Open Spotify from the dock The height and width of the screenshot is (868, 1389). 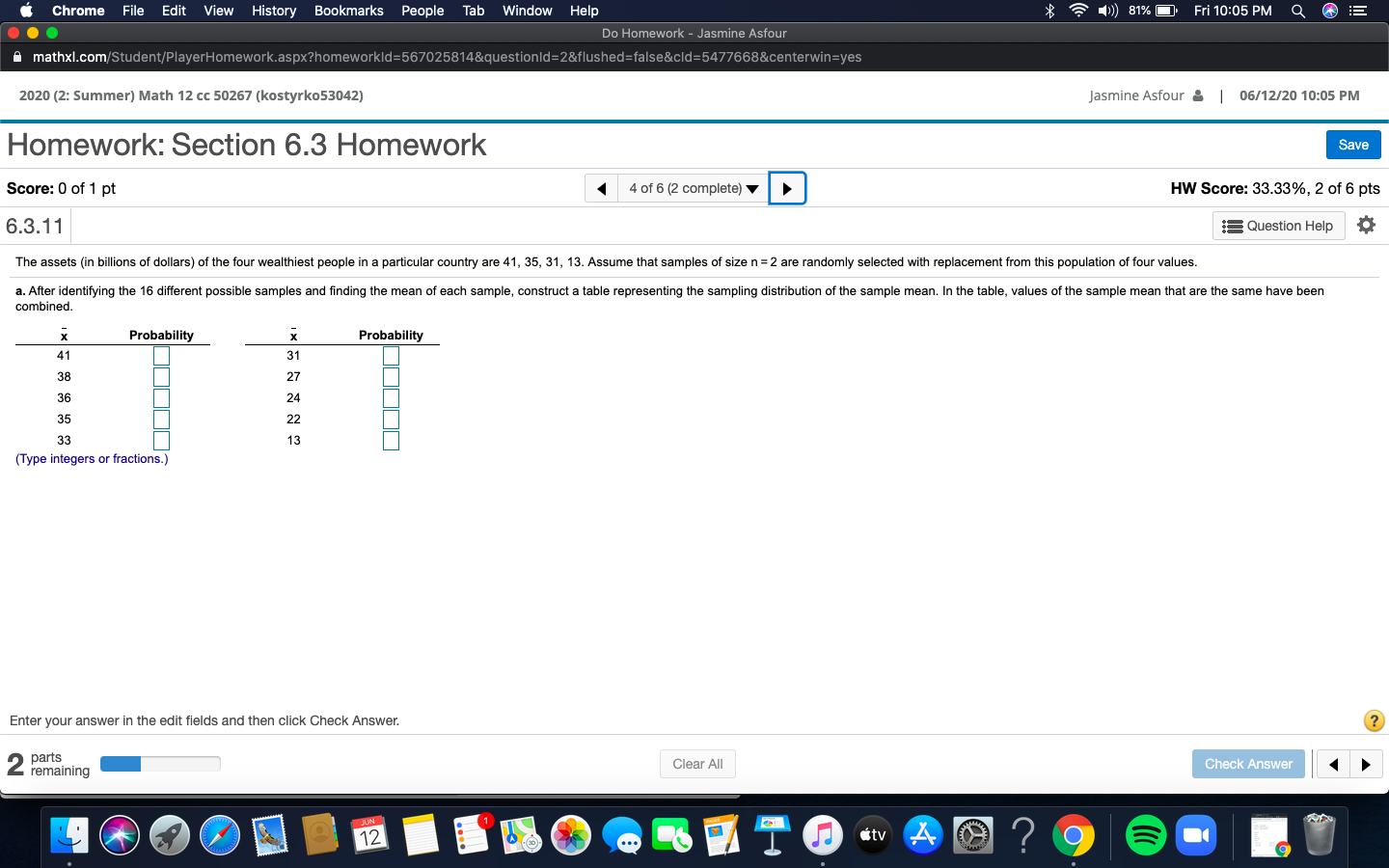pos(1146,835)
